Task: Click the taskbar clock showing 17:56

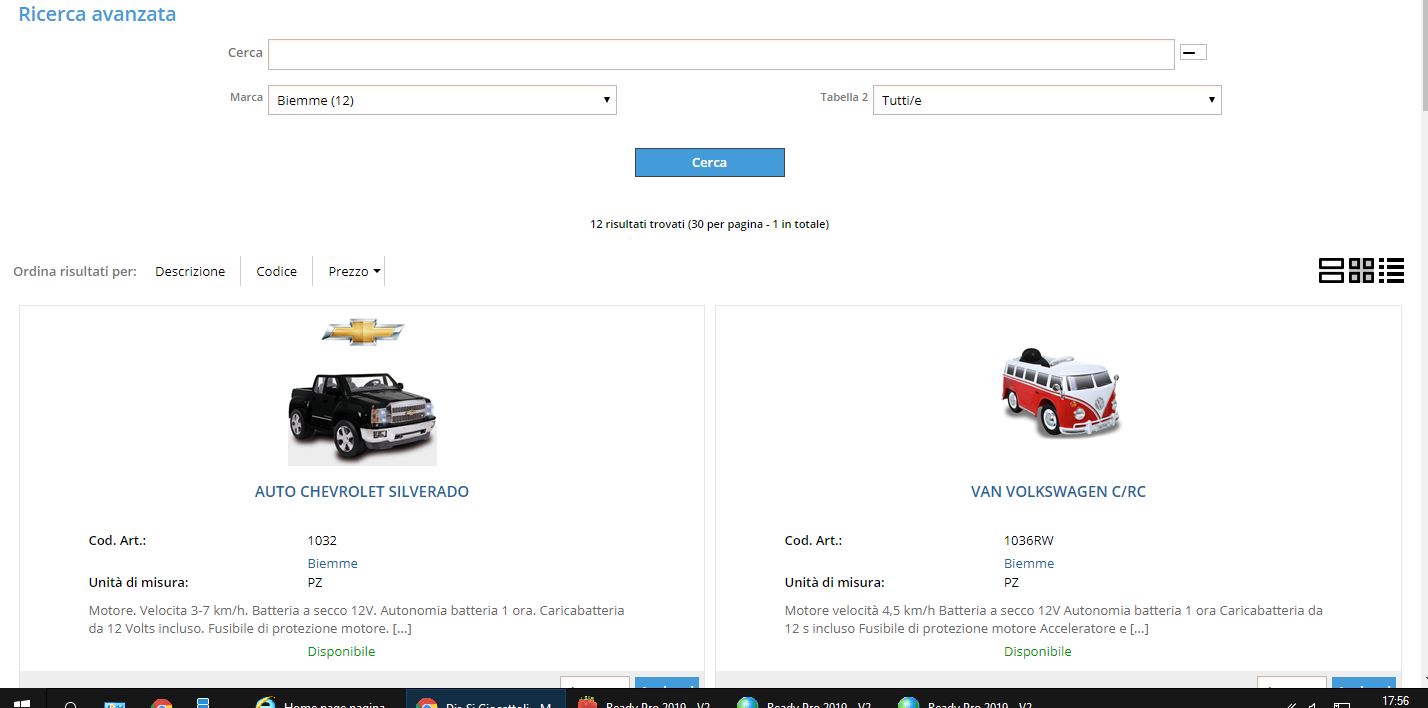Action: point(1396,701)
